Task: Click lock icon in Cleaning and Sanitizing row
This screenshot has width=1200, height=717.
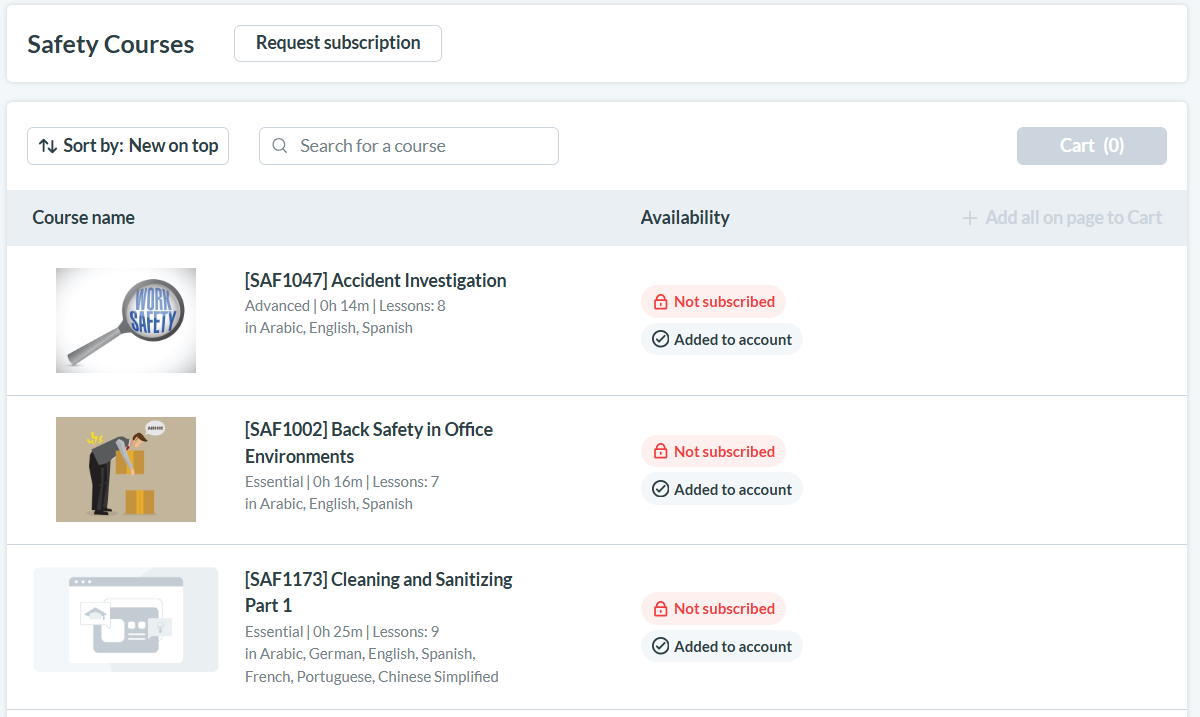Action: (660, 609)
